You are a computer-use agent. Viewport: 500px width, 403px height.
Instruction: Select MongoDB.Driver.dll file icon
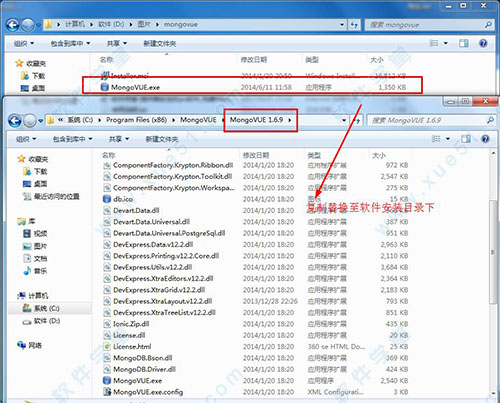107,369
